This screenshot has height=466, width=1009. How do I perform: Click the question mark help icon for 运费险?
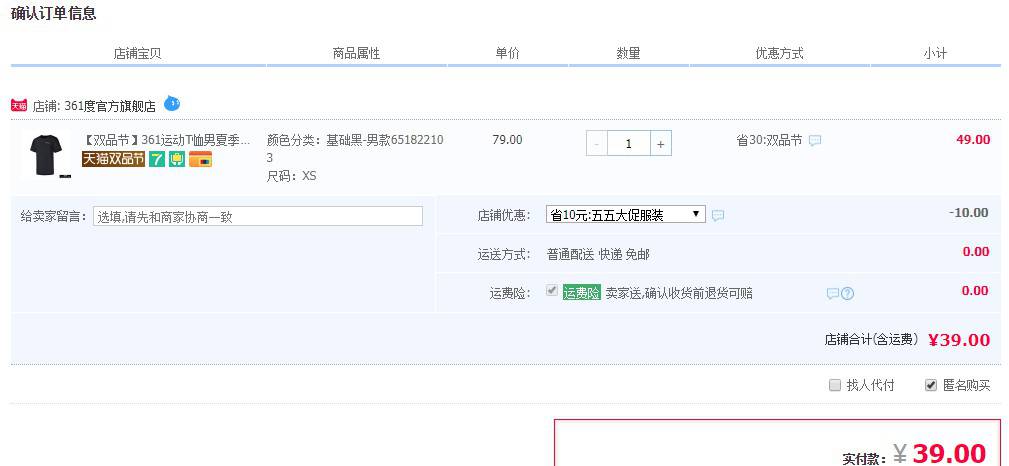(847, 294)
